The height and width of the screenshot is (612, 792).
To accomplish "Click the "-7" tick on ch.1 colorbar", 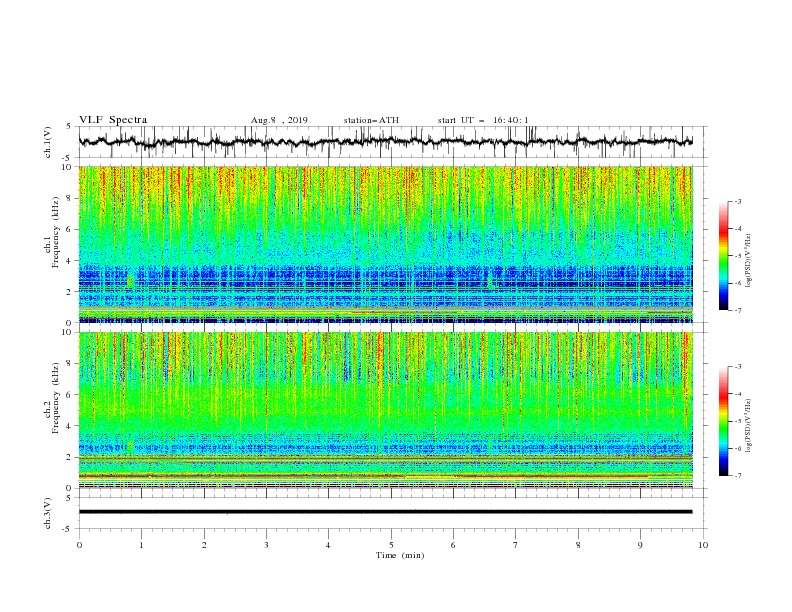I will coord(737,310).
